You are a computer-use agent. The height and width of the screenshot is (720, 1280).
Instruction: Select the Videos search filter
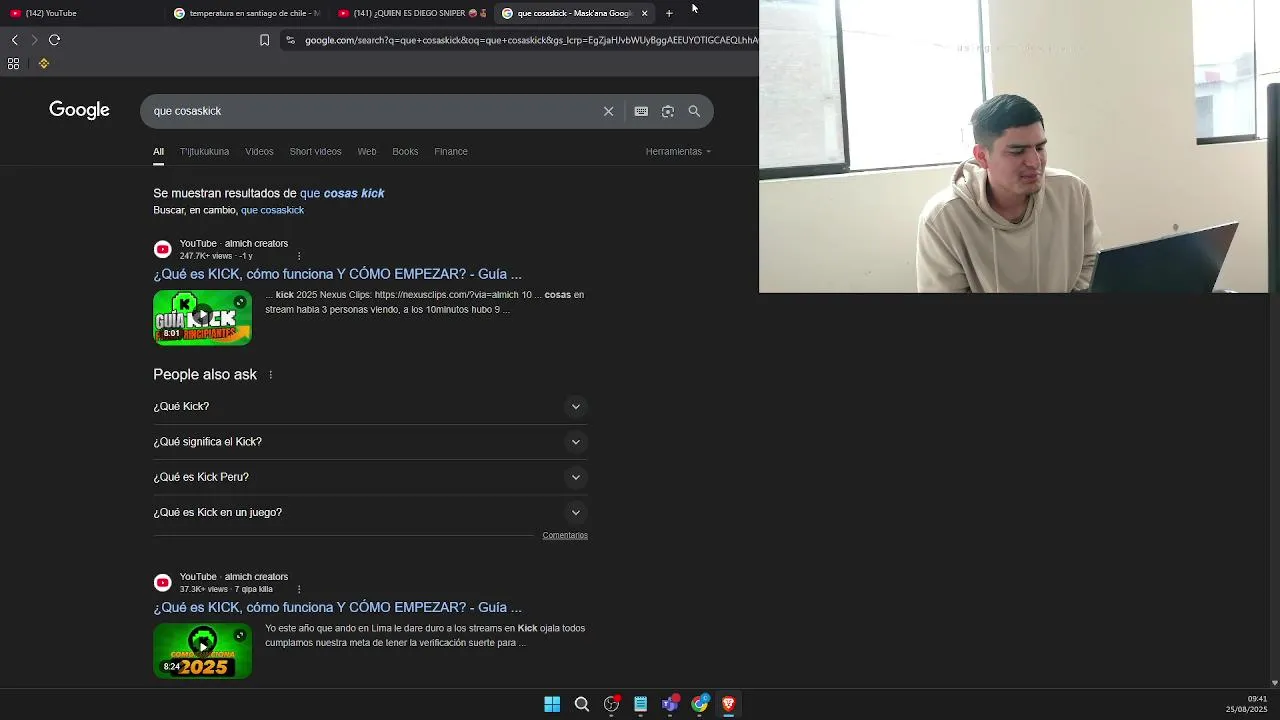259,152
